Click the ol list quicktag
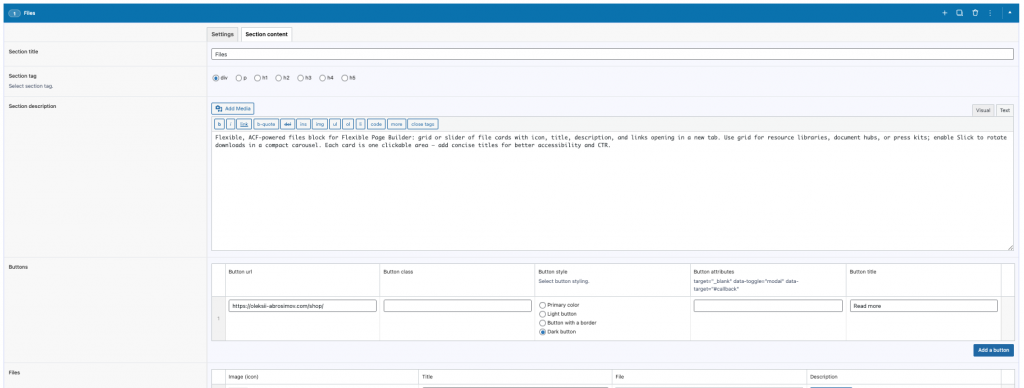The image size is (1024, 388). pyautogui.click(x=349, y=123)
